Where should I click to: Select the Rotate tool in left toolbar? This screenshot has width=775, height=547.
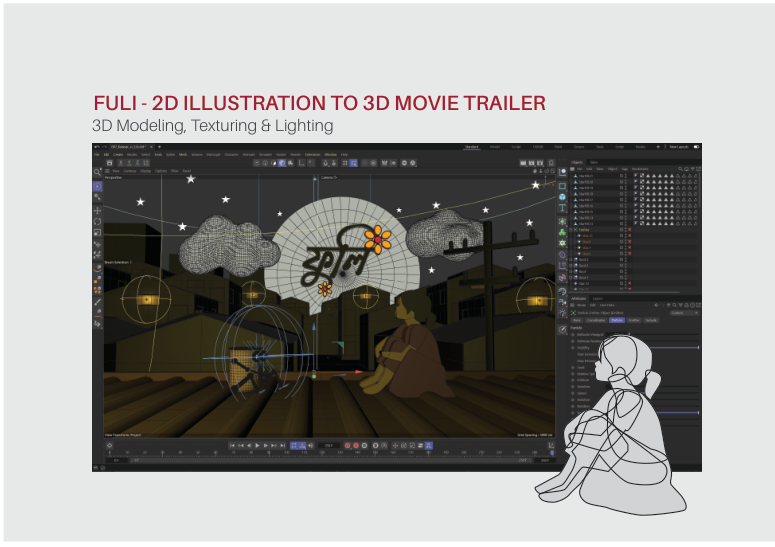point(97,221)
